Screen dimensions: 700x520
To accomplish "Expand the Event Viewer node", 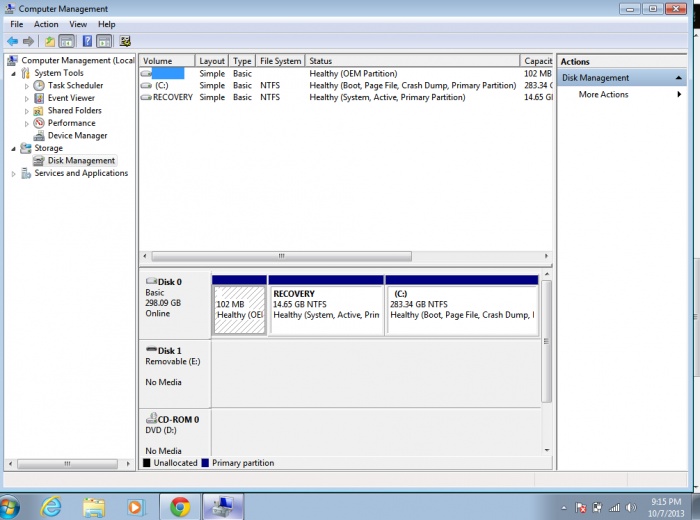I will 26,98.
